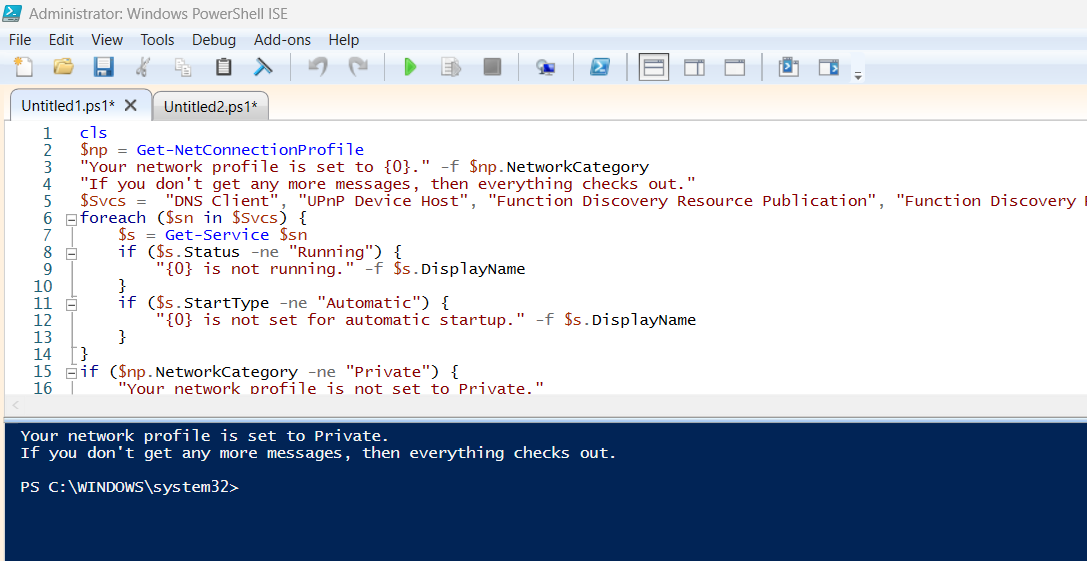Show the script pane maximized
Image resolution: width=1087 pixels, height=561 pixels.
(x=735, y=67)
